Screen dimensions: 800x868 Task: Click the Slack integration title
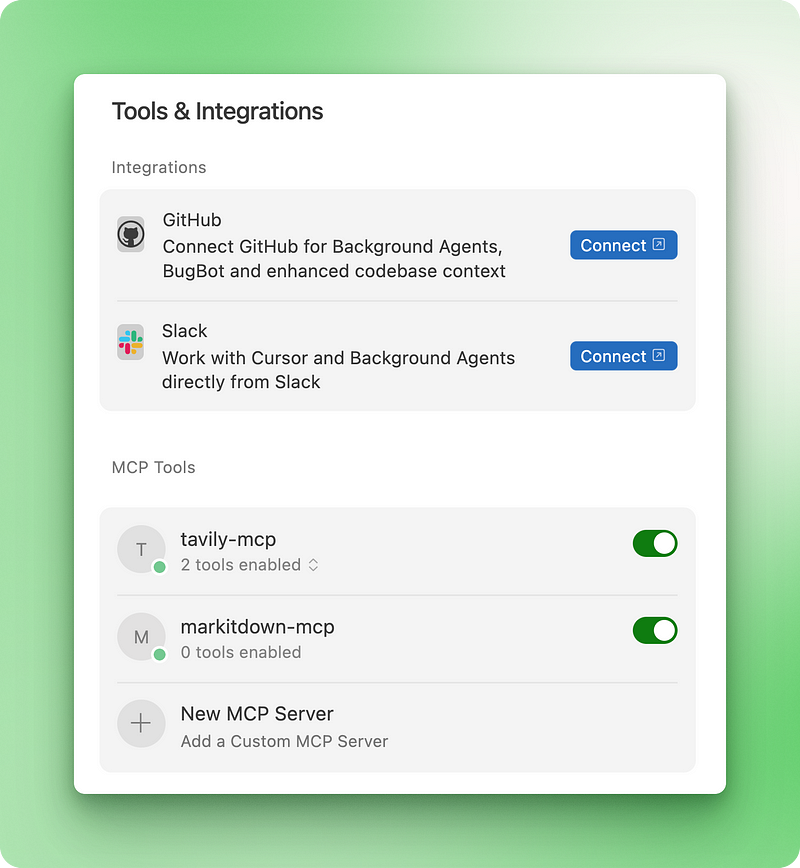click(x=184, y=330)
